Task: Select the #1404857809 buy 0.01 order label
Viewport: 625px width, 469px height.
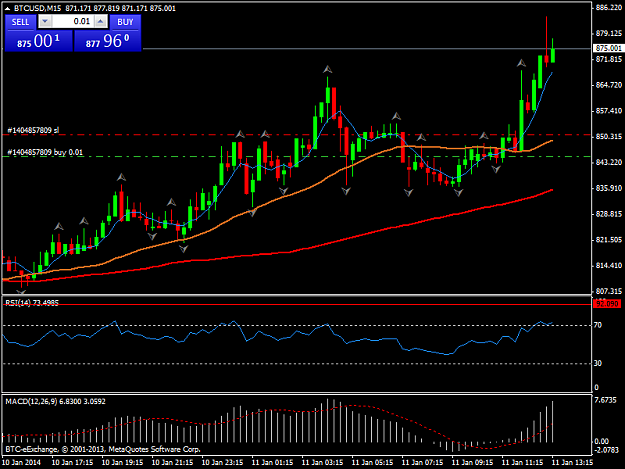Action: tap(45, 152)
